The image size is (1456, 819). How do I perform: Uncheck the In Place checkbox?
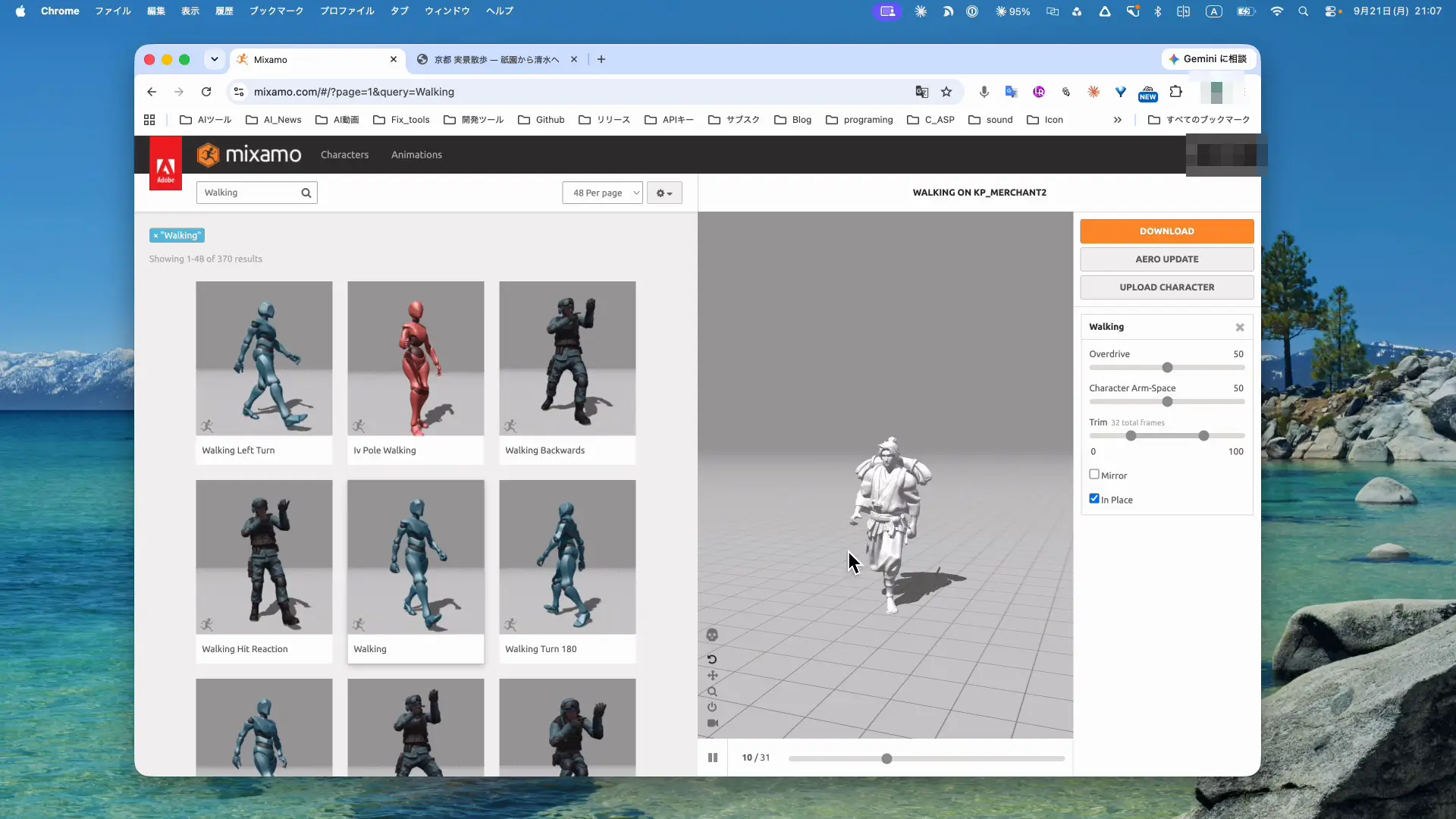[1094, 499]
